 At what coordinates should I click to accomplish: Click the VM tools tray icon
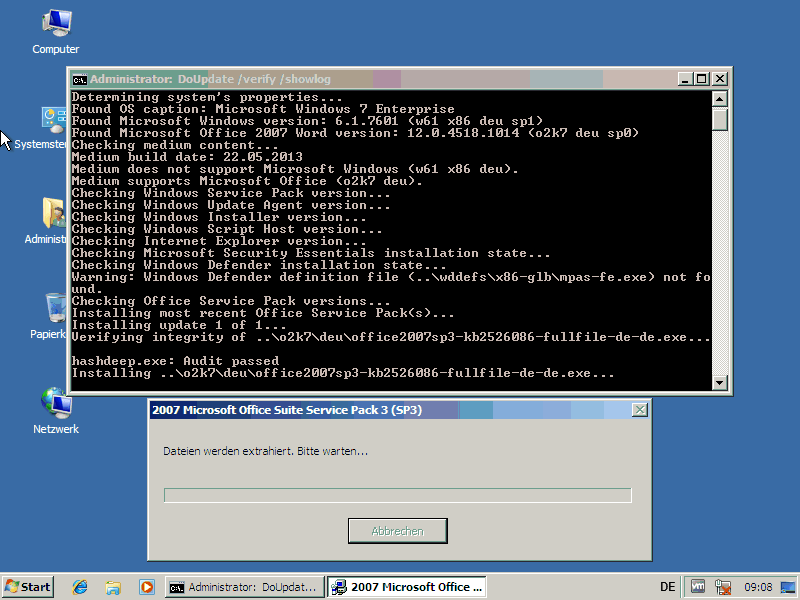(698, 587)
